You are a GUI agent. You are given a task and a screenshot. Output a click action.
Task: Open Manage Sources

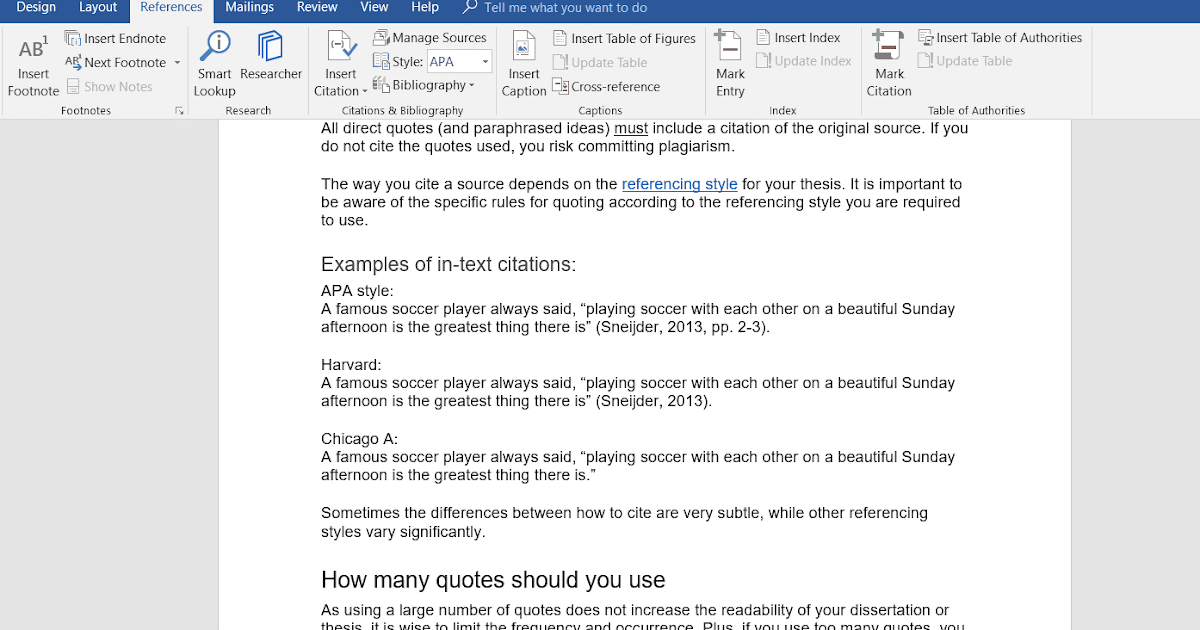[x=430, y=38]
